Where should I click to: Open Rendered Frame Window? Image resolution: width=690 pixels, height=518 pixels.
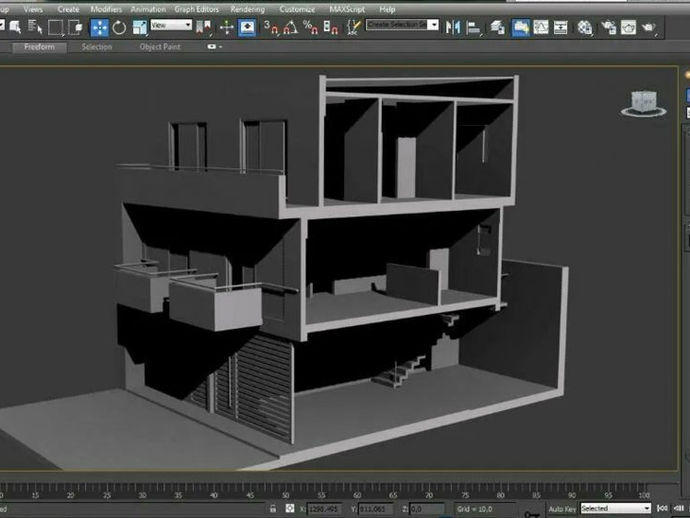tap(628, 27)
